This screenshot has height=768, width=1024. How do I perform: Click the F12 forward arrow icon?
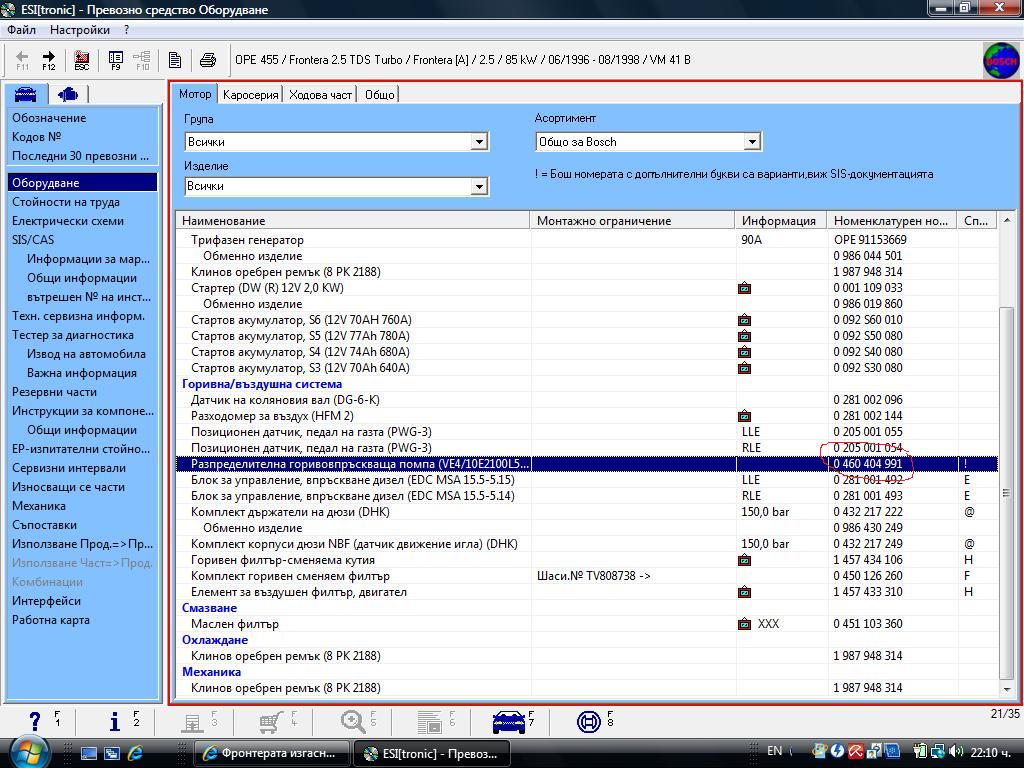pos(49,60)
